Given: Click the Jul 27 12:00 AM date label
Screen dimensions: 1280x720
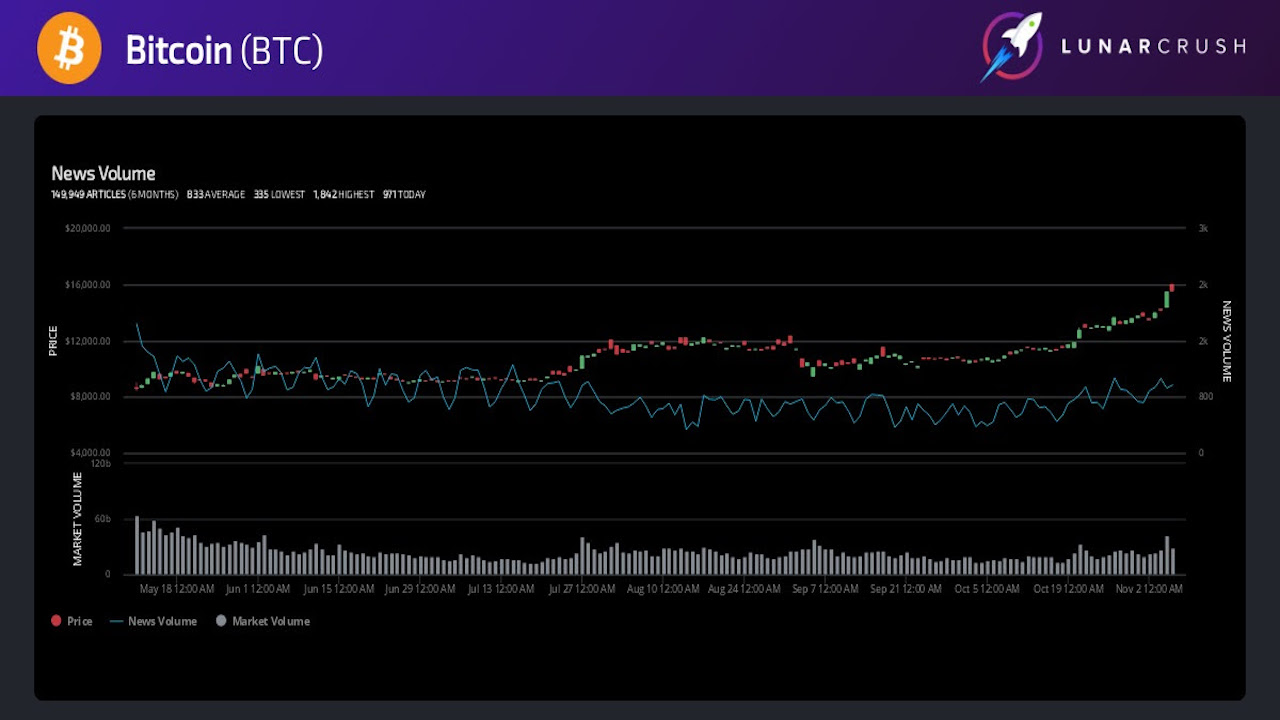Looking at the screenshot, I should point(582,589).
